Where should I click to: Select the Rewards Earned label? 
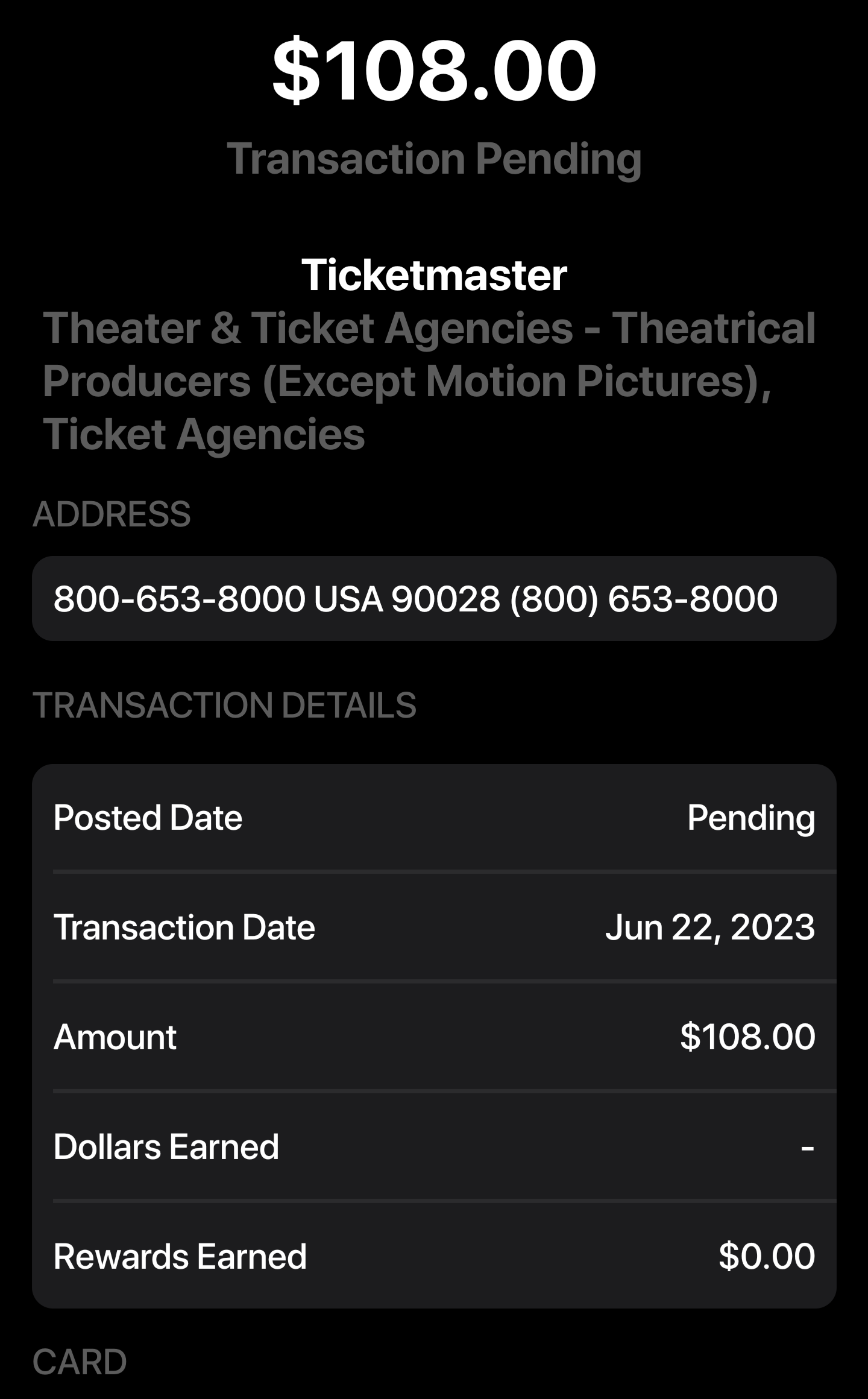pyautogui.click(x=180, y=1257)
